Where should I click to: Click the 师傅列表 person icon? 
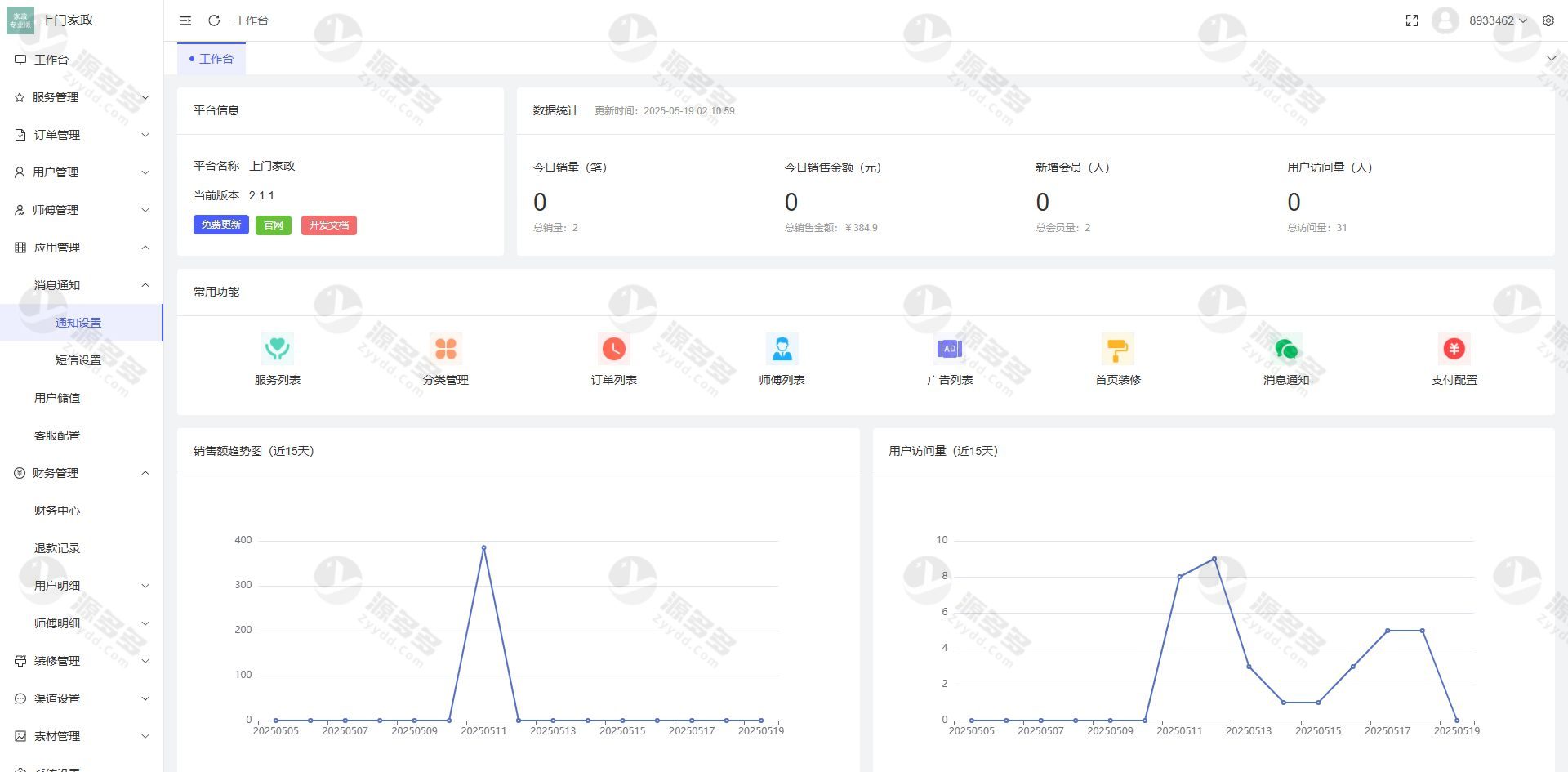(782, 349)
